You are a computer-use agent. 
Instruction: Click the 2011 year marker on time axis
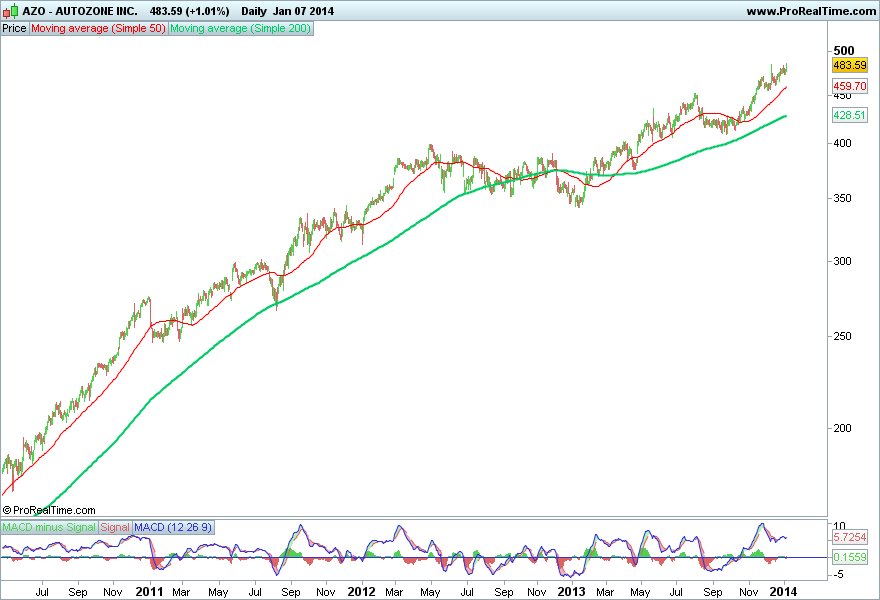click(x=149, y=592)
